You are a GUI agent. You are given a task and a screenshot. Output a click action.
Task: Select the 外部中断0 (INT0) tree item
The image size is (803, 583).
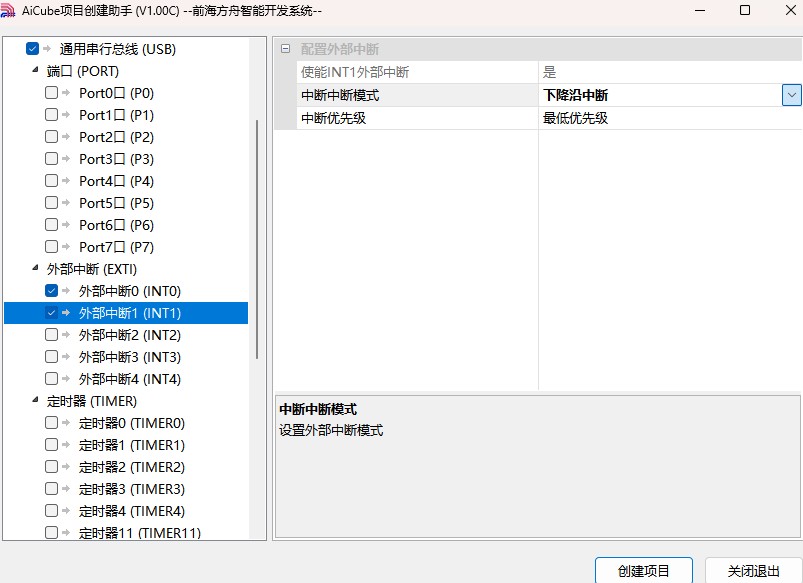[x=130, y=292]
